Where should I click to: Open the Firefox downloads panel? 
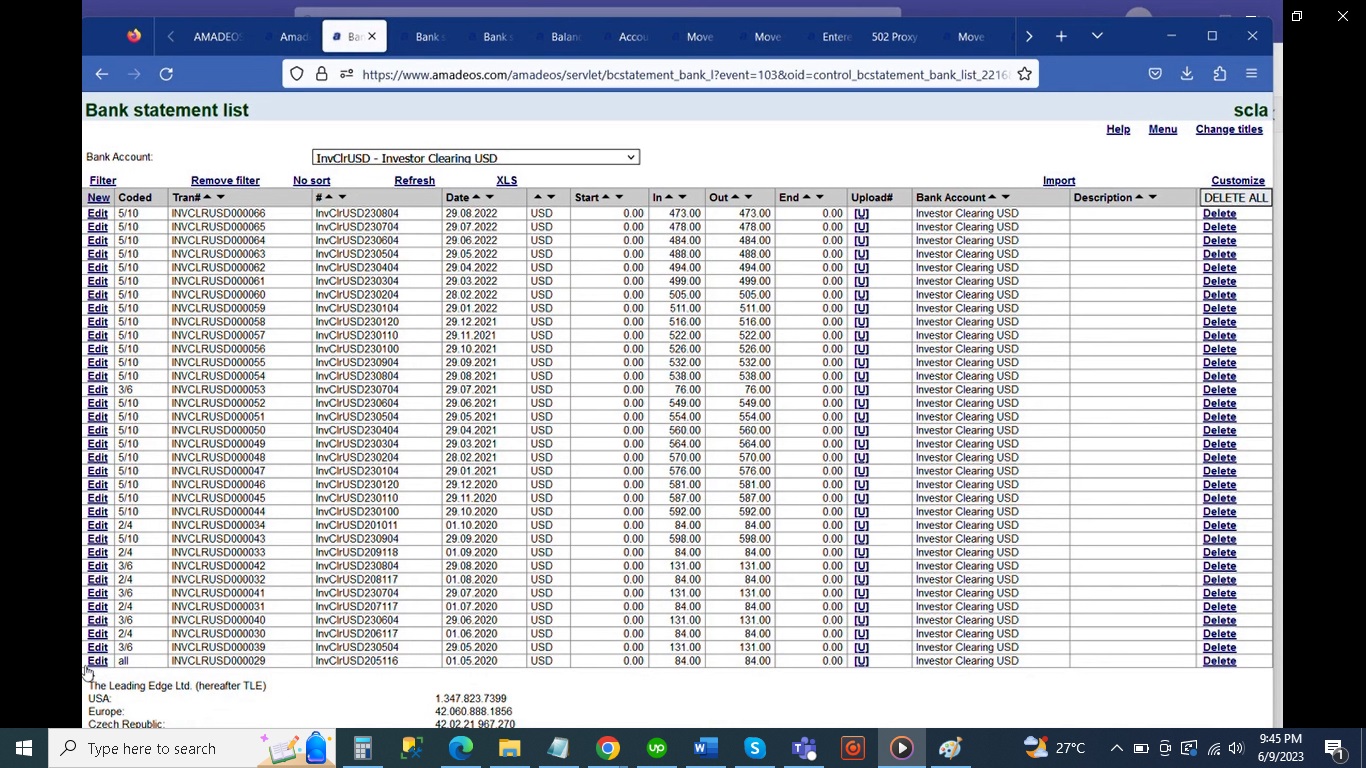1187,74
